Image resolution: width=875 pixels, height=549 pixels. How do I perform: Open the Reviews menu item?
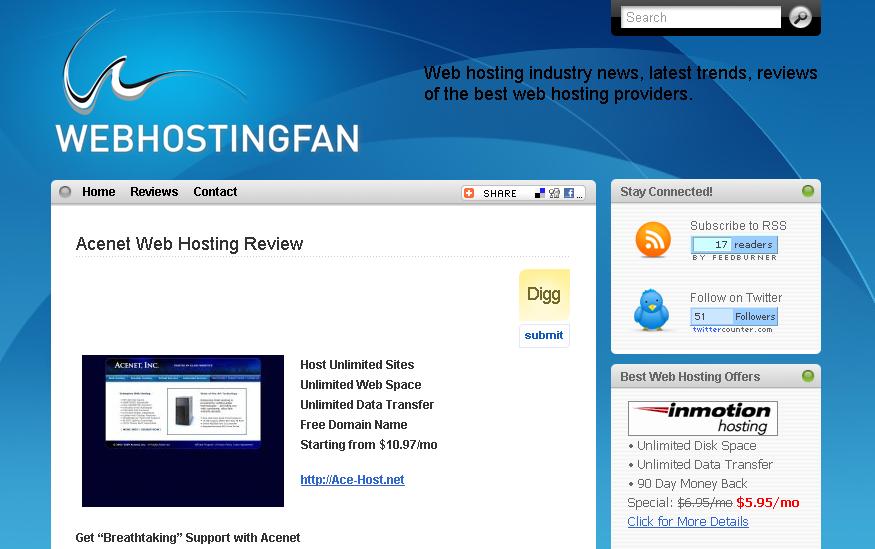click(154, 192)
